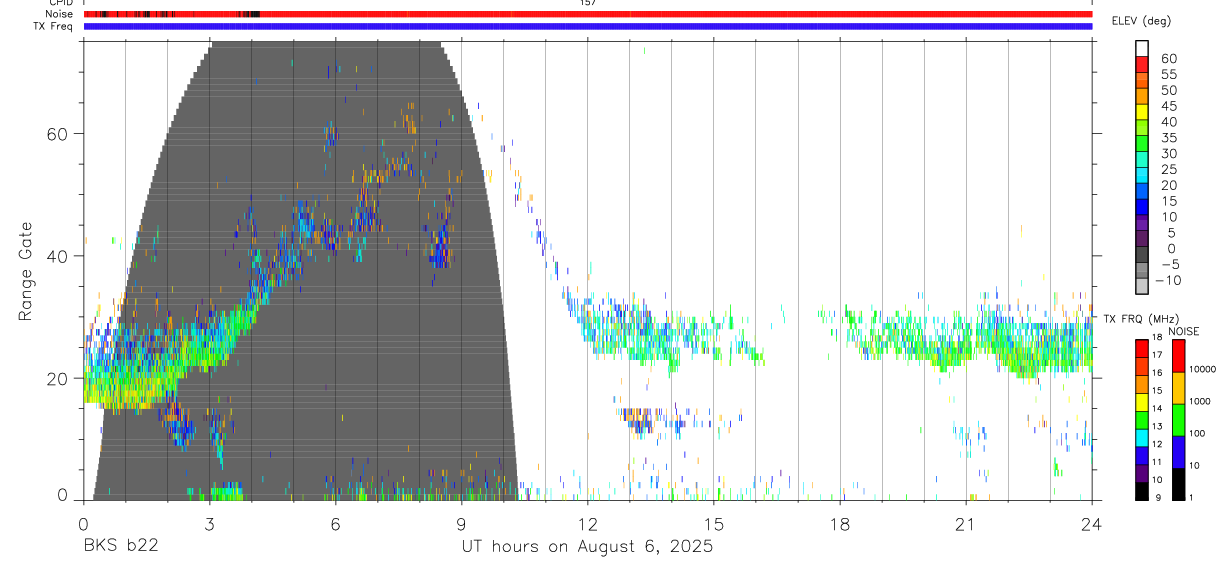Click the x-axis tick label '21'
Viewport: 1228px width, 567px height.
click(965, 524)
